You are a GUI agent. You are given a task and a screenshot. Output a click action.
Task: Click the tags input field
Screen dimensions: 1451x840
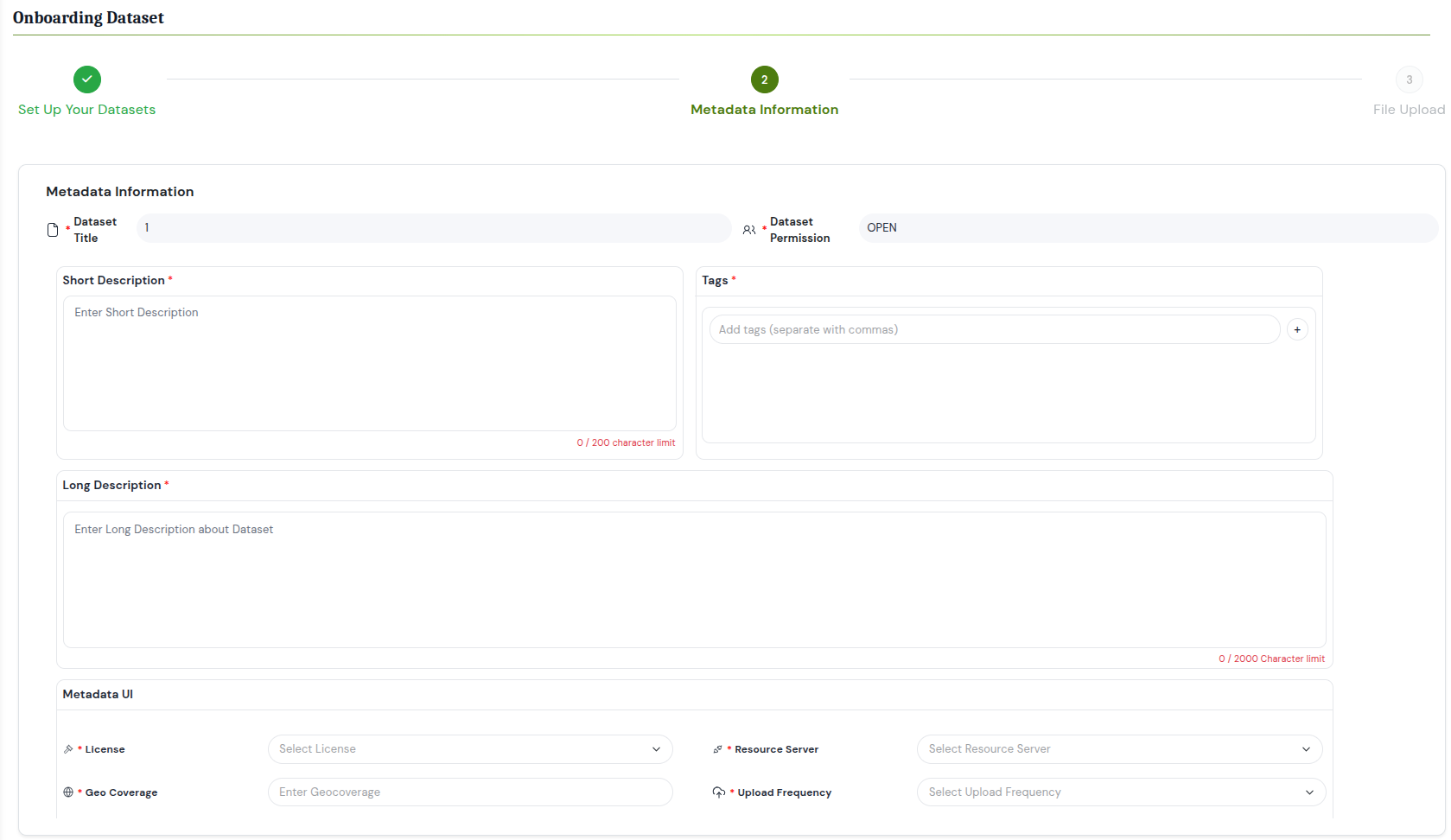pyautogui.click(x=994, y=329)
